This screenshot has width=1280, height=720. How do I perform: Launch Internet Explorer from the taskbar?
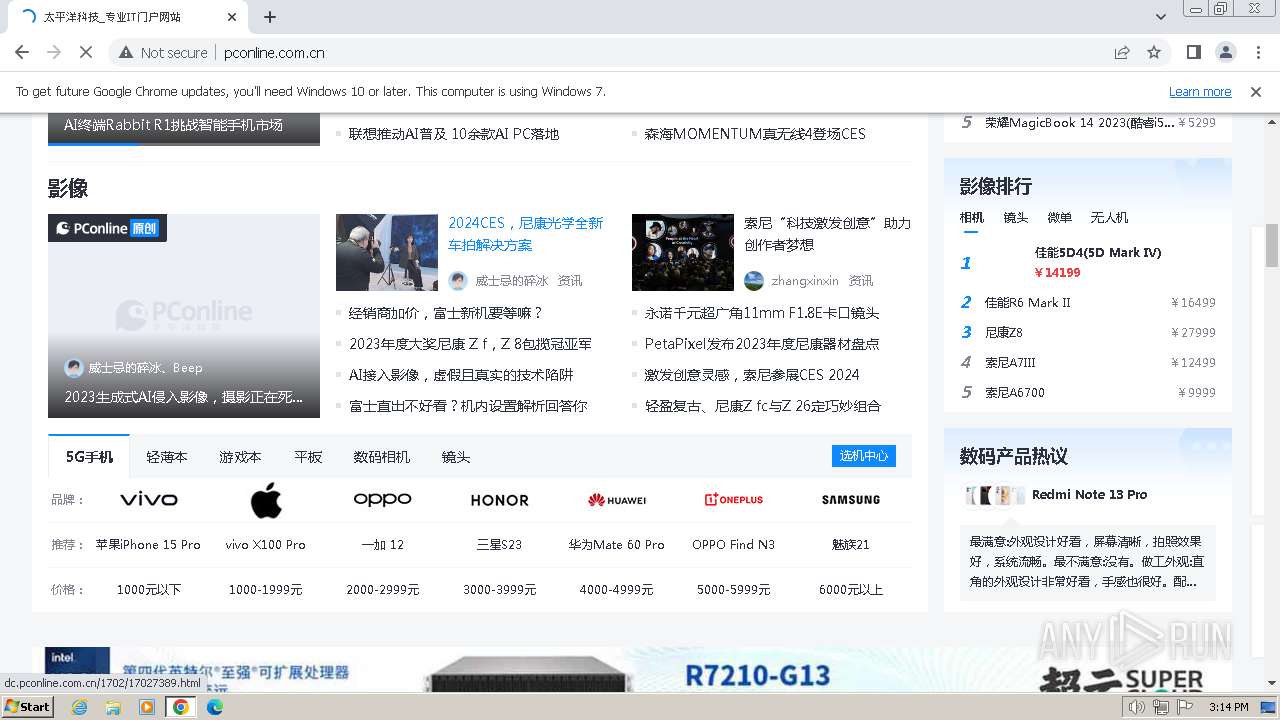pos(79,707)
